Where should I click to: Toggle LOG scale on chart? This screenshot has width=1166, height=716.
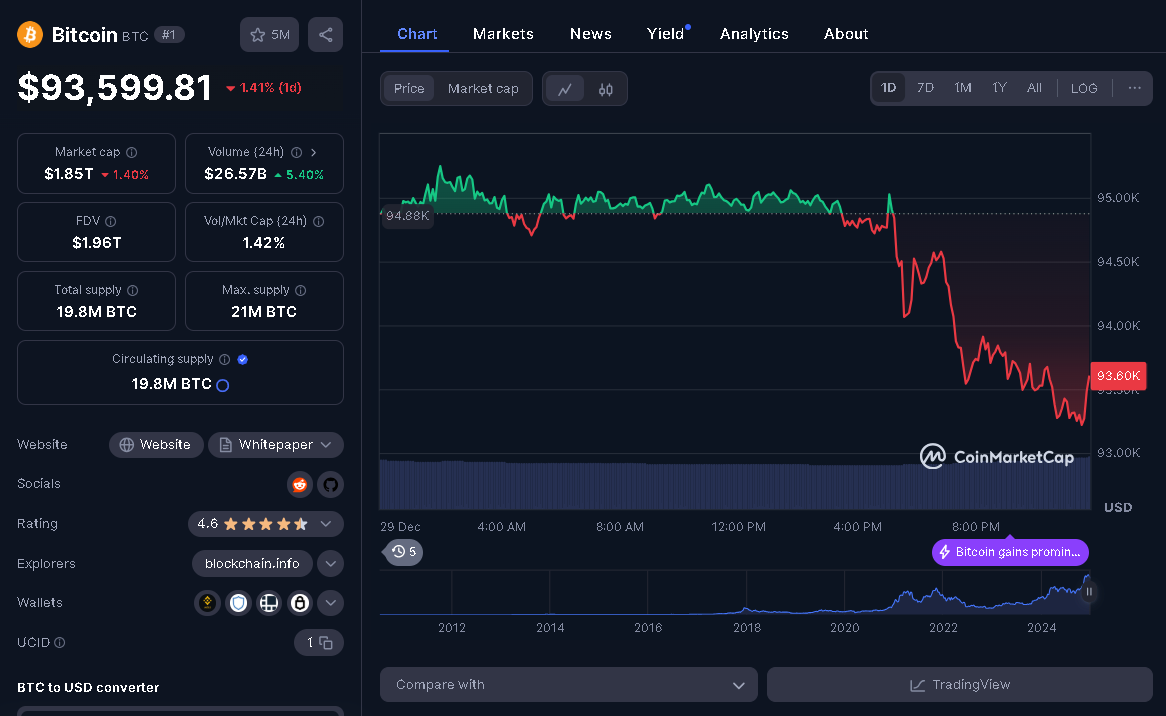pyautogui.click(x=1083, y=88)
